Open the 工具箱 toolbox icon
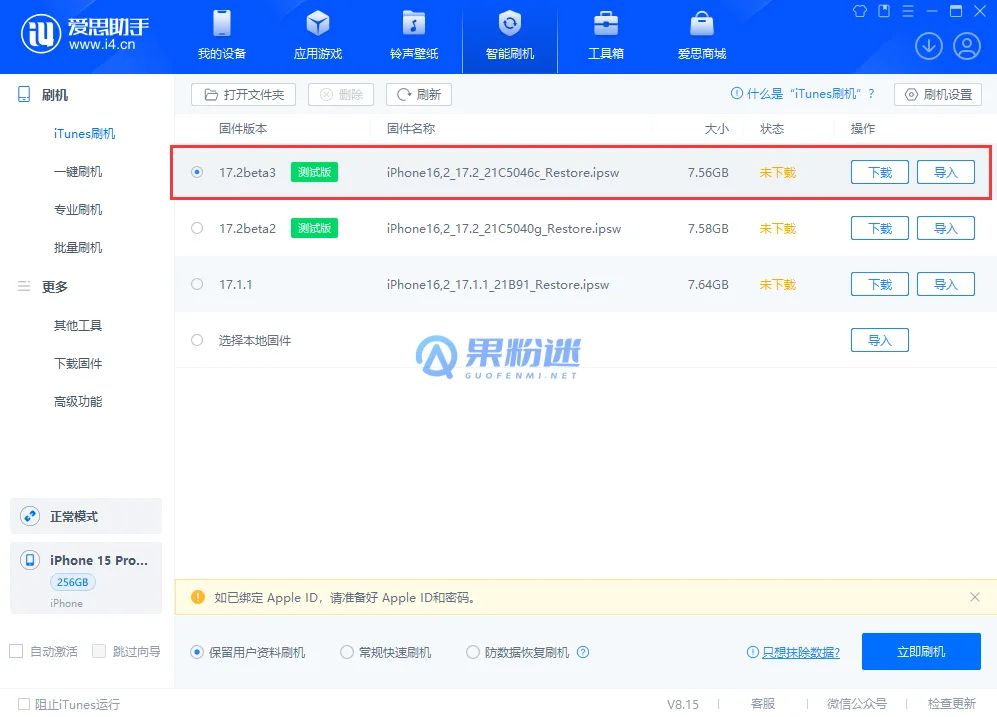Viewport: 997px width, 717px height. pyautogui.click(x=605, y=24)
